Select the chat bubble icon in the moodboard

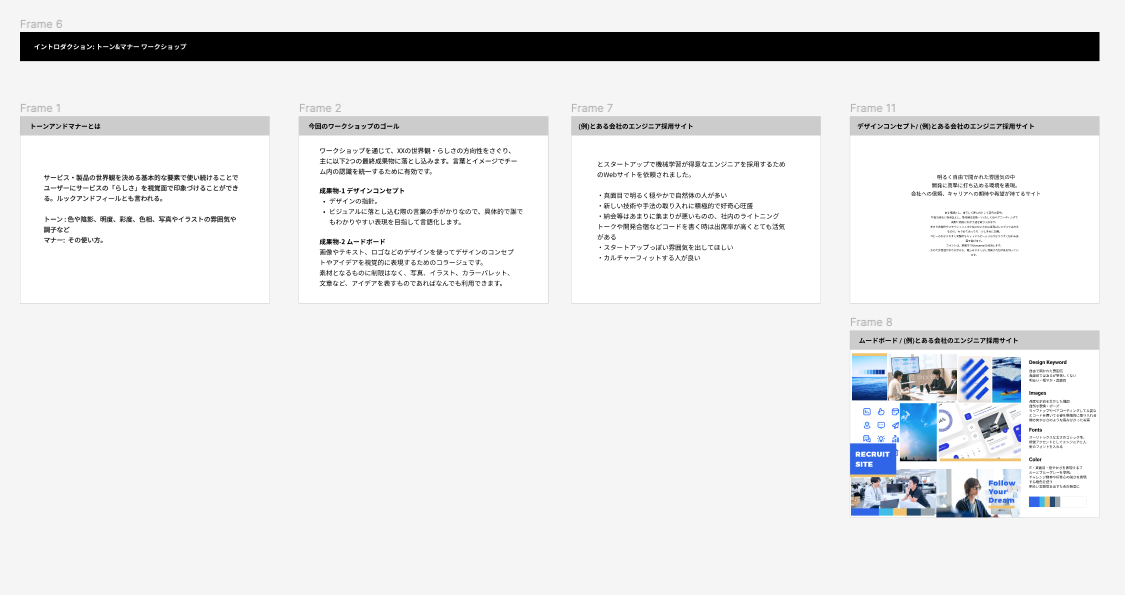[881, 425]
